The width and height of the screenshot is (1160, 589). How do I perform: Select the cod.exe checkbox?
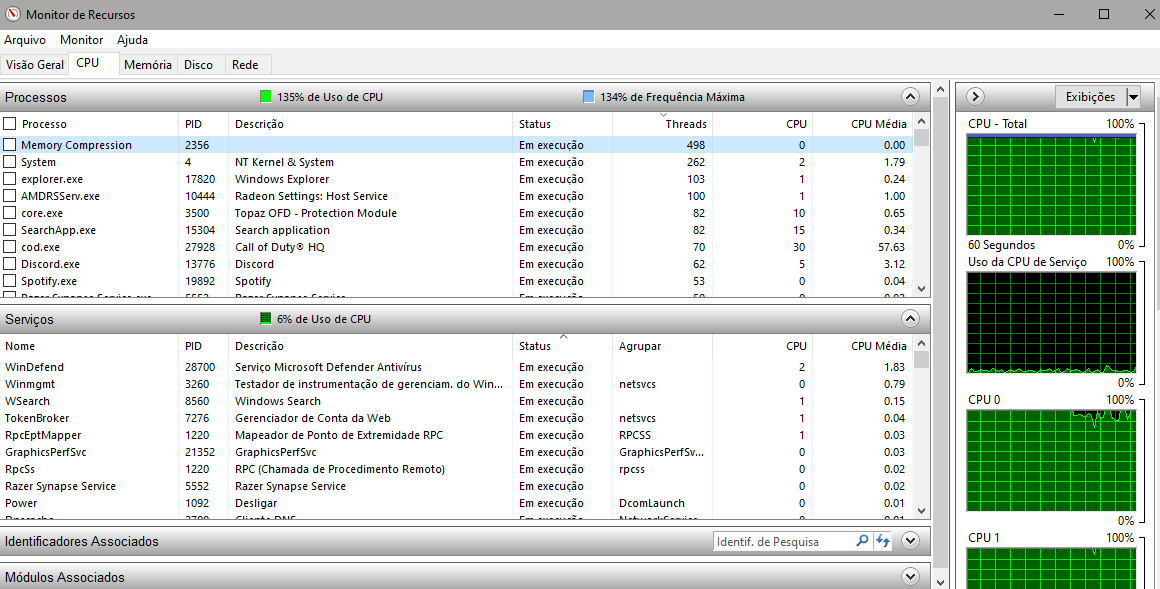click(x=10, y=247)
